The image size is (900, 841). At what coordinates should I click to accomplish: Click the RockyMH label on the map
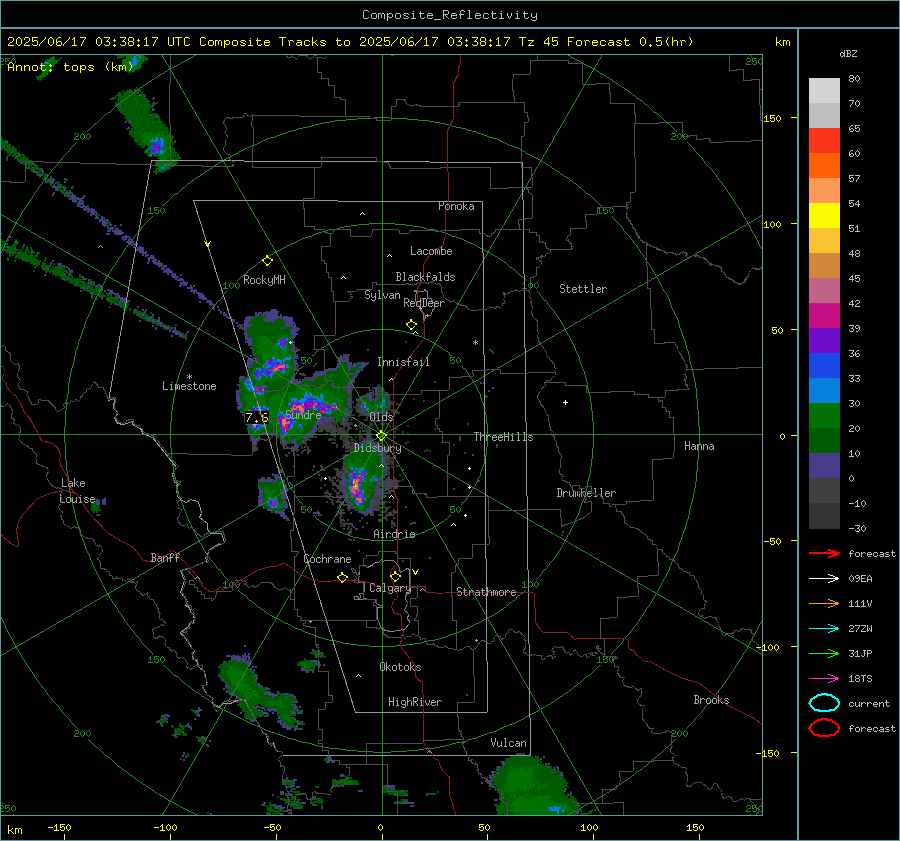tap(264, 280)
